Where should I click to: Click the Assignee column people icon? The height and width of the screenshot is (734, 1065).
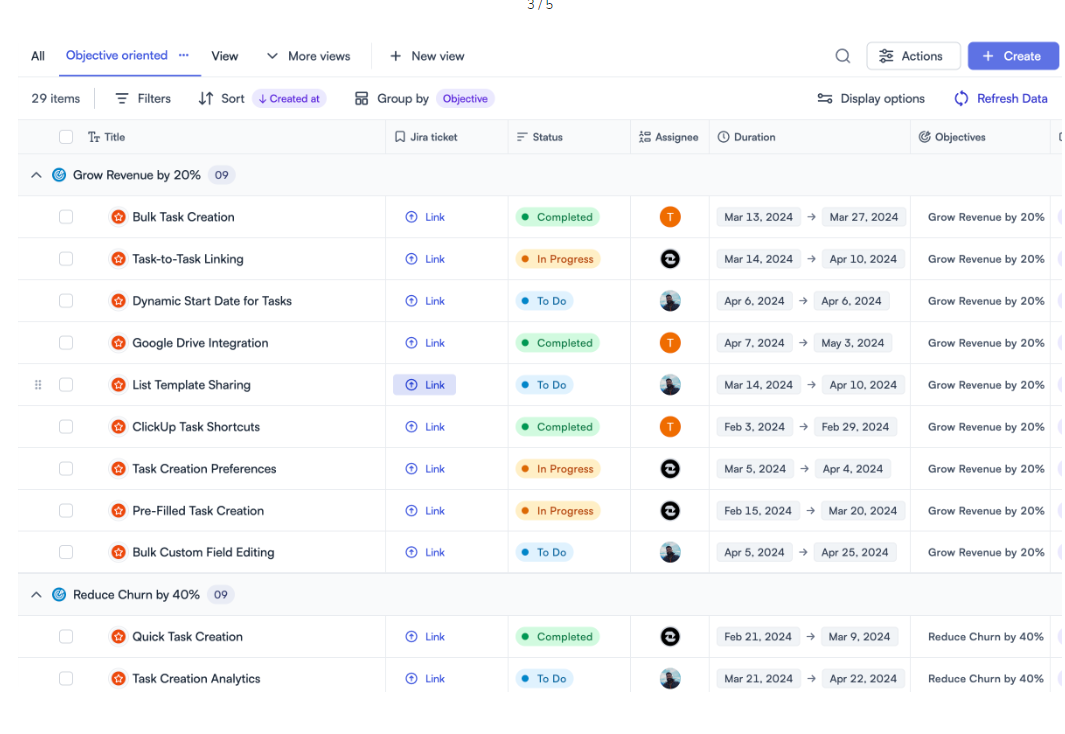645,137
